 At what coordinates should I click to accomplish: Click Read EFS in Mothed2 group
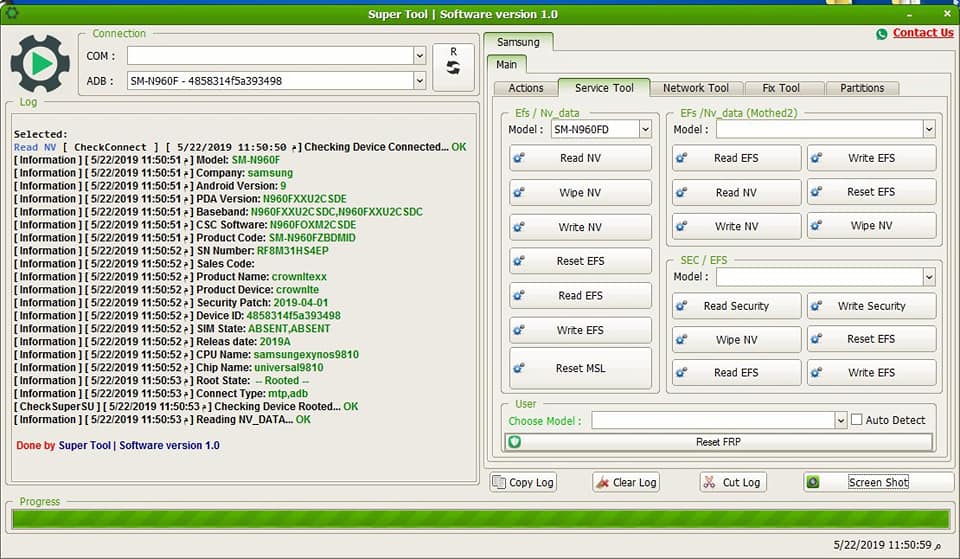pos(737,158)
